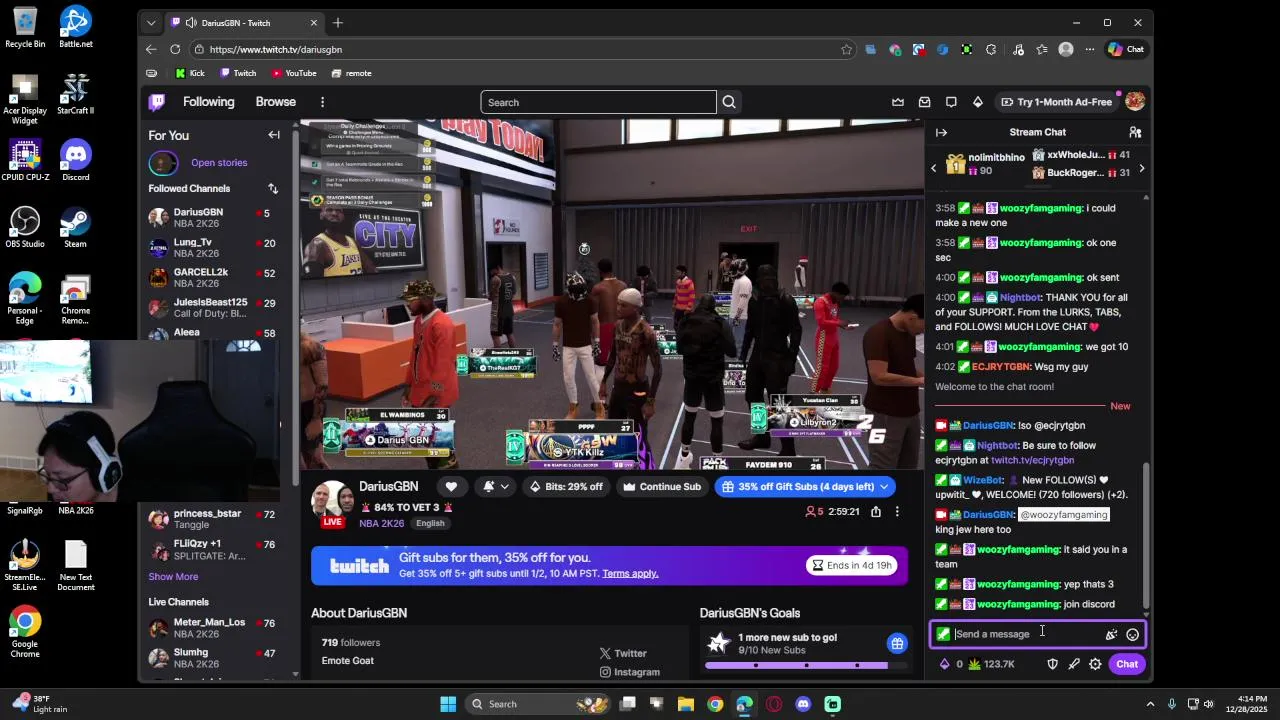Open the Kick bookmark
This screenshot has height=720, width=1280.
(190, 73)
